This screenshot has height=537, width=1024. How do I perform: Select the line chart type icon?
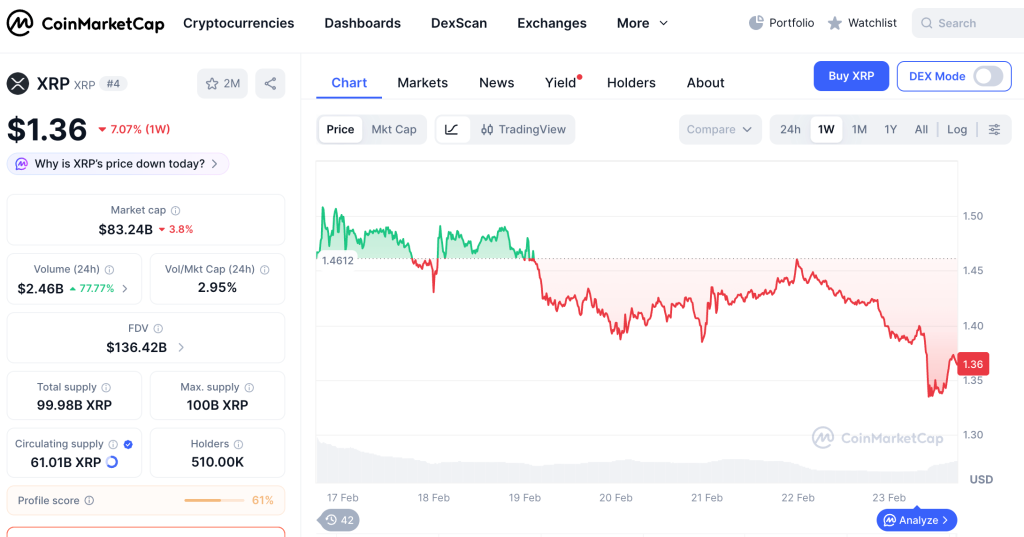tap(451, 129)
